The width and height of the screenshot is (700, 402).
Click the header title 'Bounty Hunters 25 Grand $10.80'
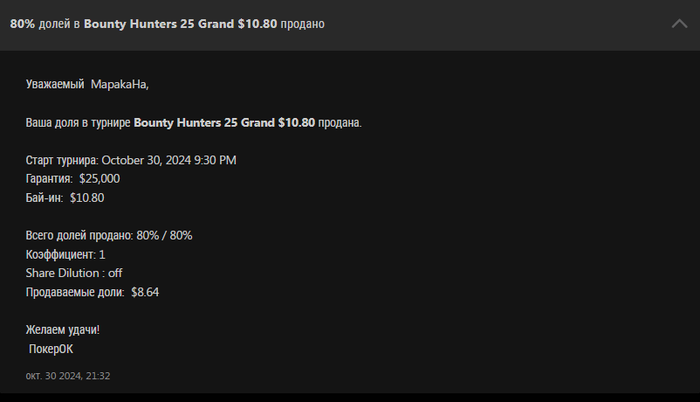(180, 24)
